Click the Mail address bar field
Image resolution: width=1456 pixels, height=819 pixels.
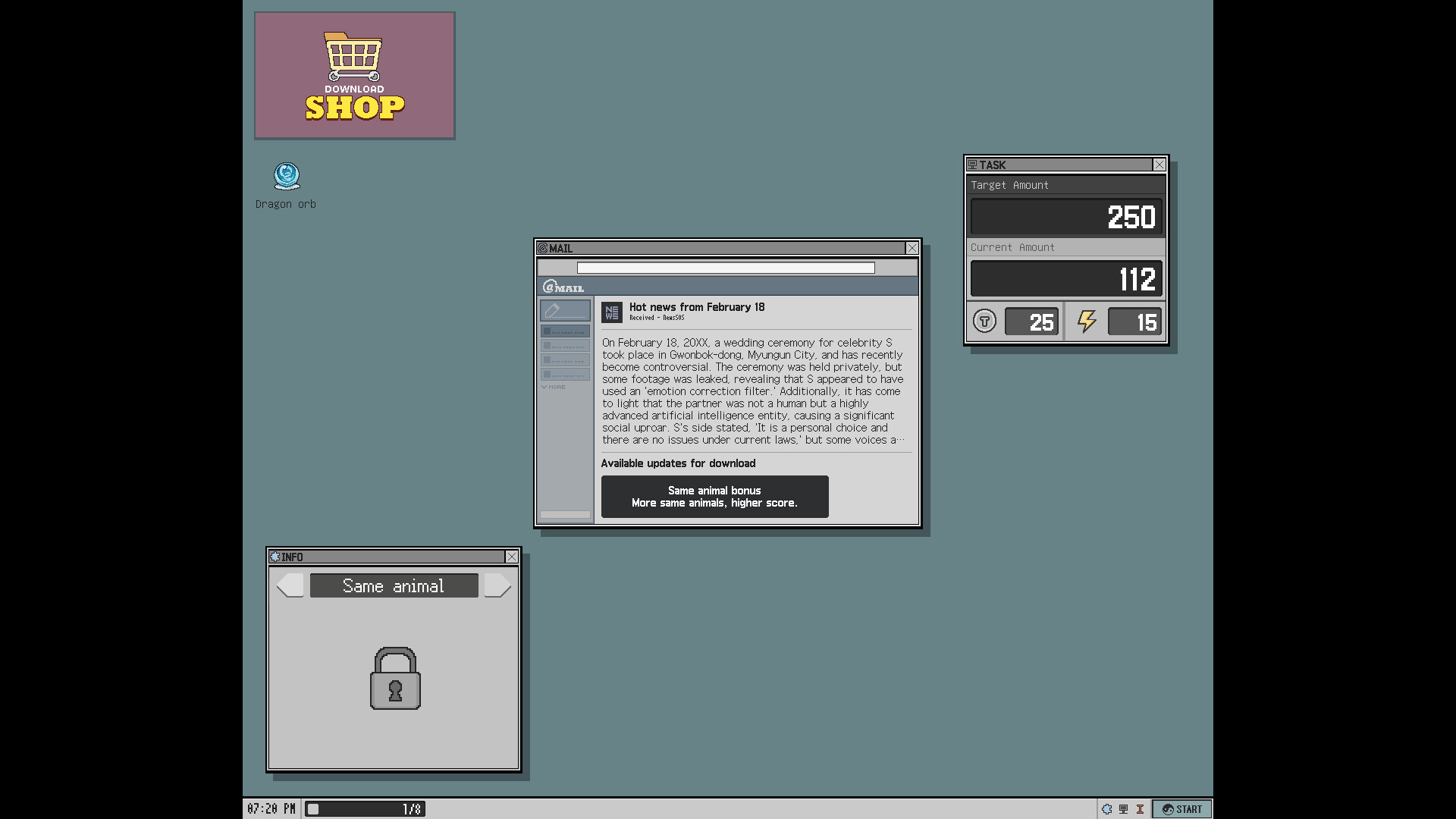[726, 268]
